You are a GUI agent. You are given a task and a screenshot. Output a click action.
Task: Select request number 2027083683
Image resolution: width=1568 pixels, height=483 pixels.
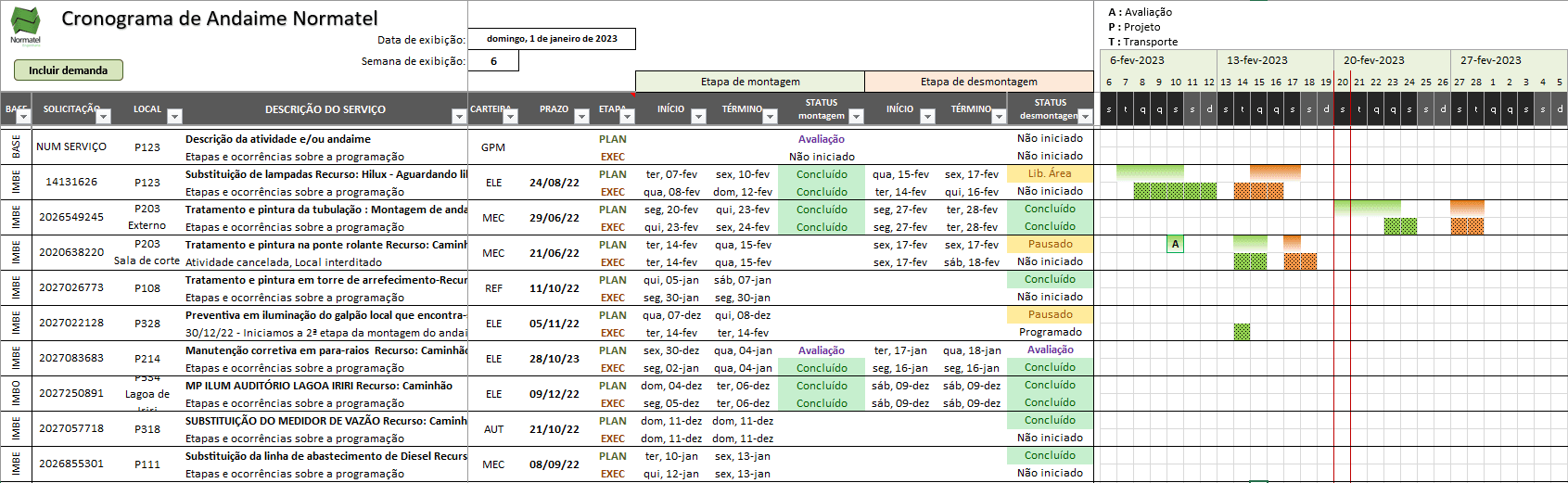point(71,358)
